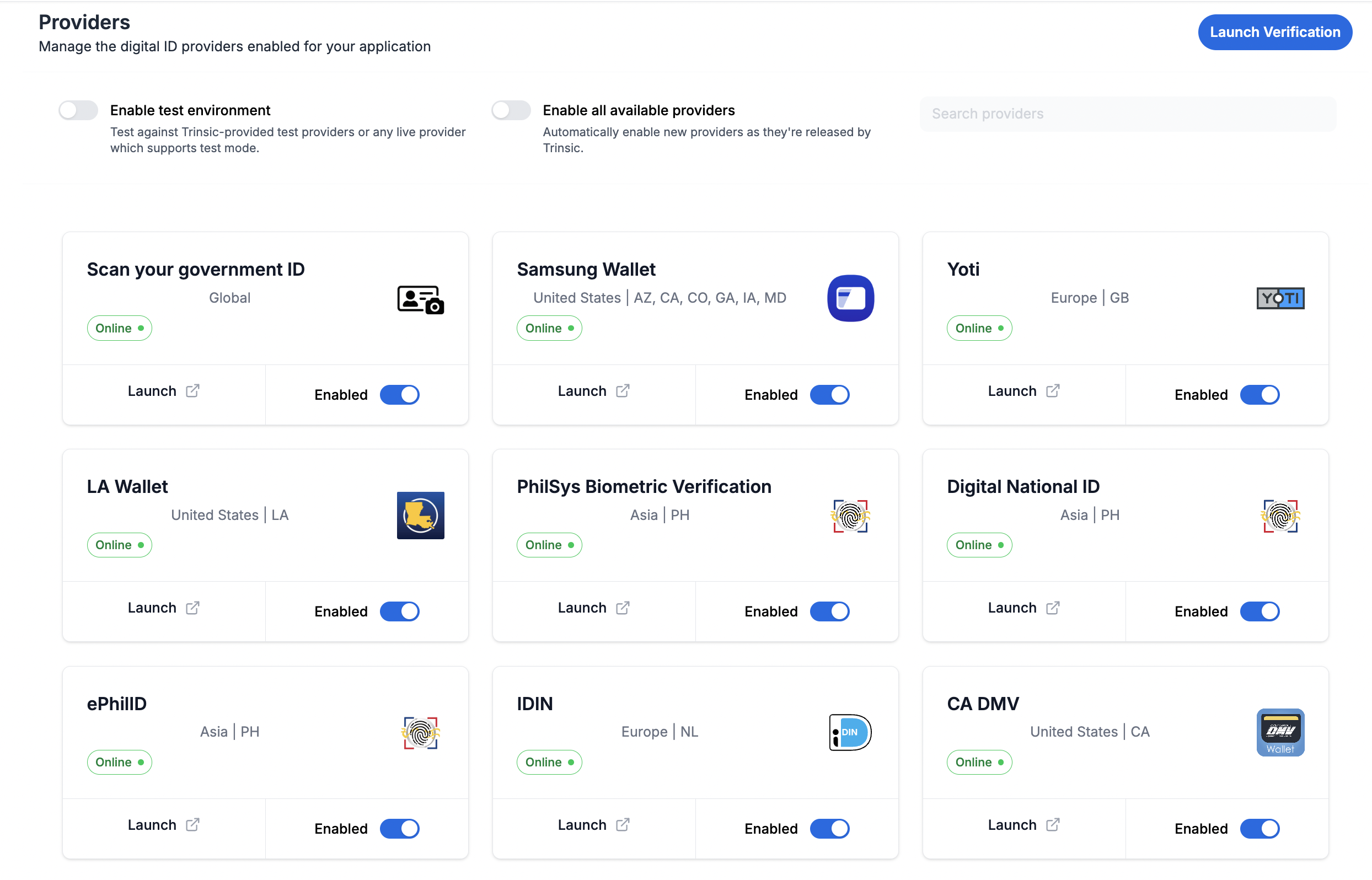This screenshot has height=880, width=1372.
Task: Click Online status badge on IDIN card
Action: coord(549,761)
